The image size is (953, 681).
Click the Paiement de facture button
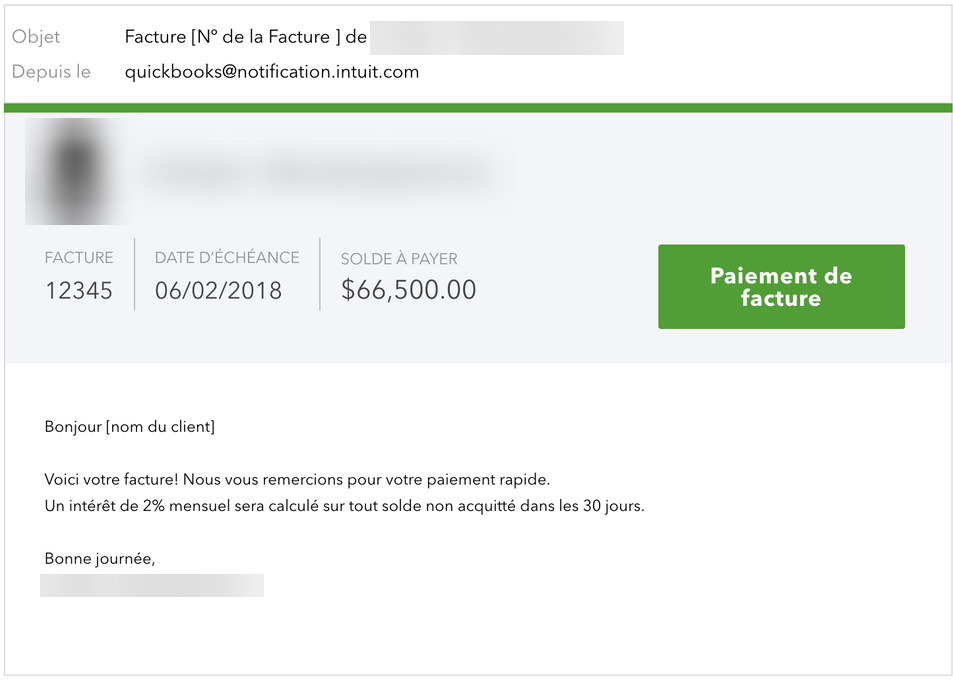781,287
